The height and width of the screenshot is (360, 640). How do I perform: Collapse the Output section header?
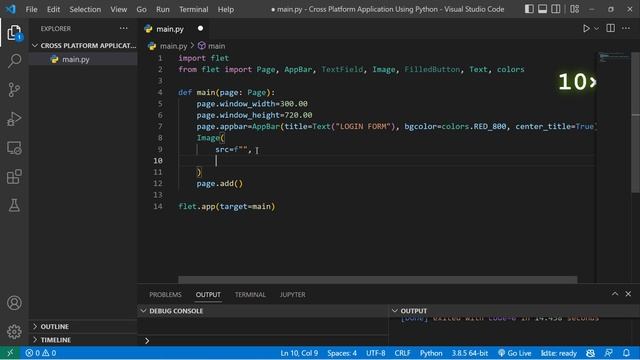(514, 311)
